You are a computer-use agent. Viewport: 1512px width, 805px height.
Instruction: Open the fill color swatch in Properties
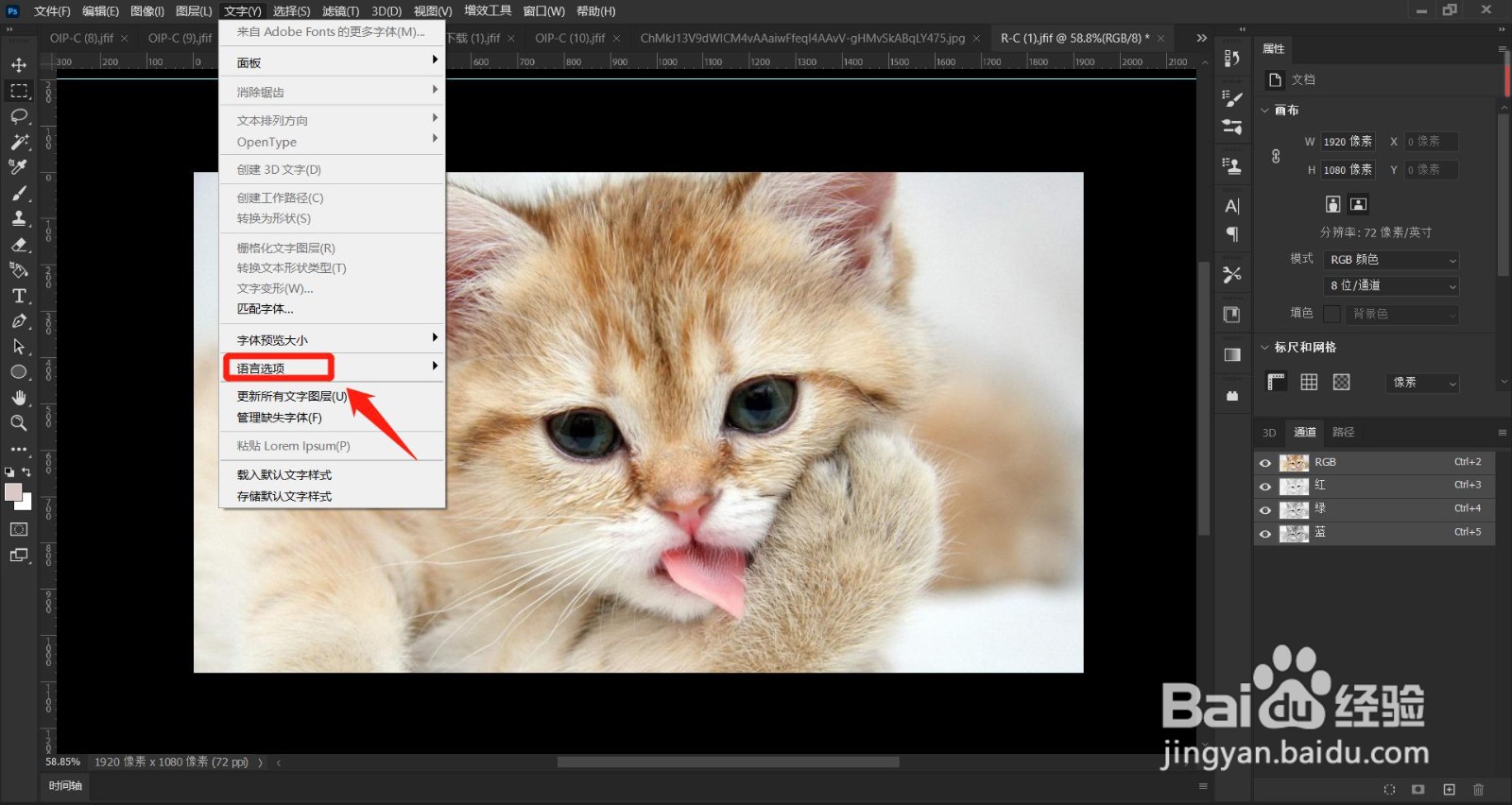click(1332, 314)
